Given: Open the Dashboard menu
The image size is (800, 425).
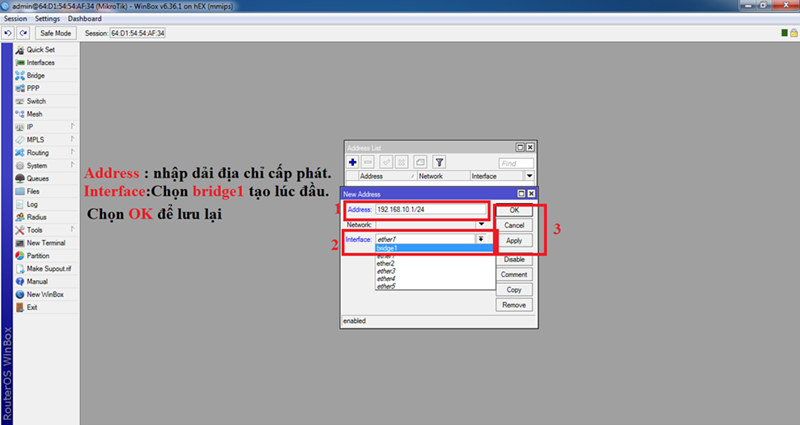Looking at the screenshot, I should 85,19.
